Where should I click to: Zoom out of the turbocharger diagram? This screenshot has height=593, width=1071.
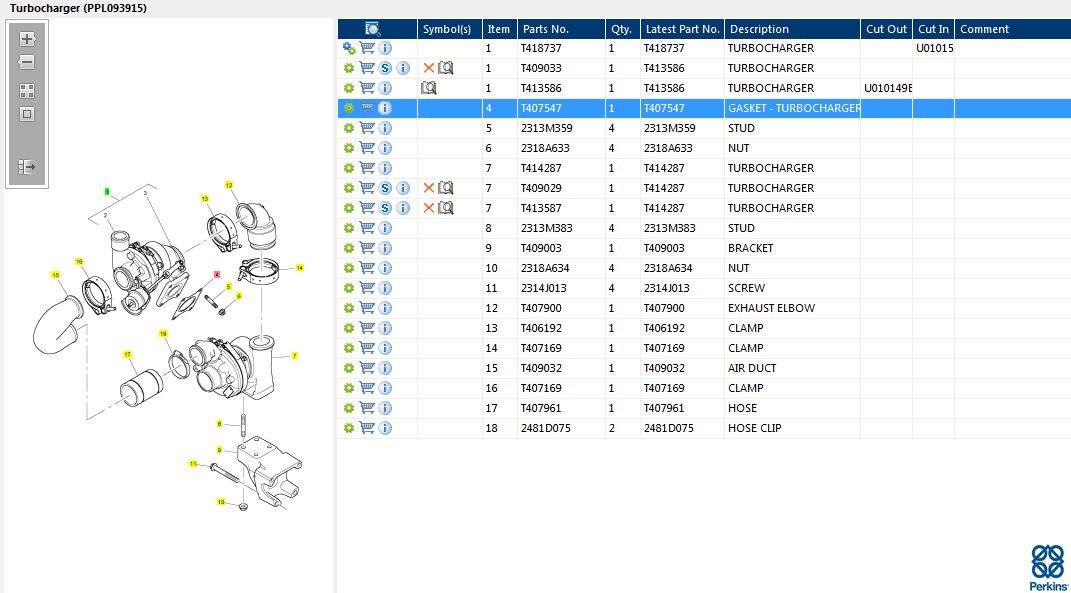click(x=27, y=62)
